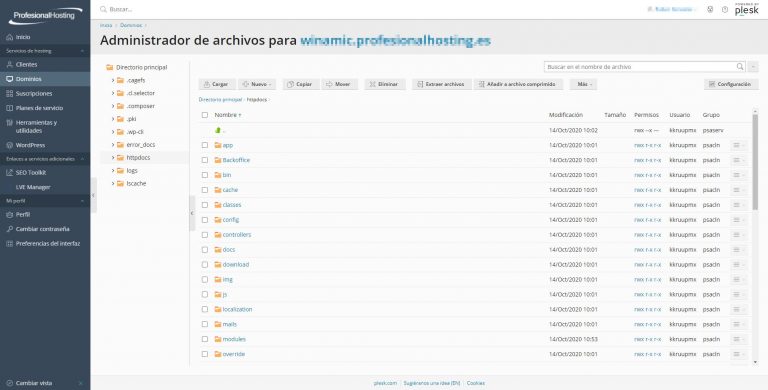
Task: Open Cambiar contraseña
Action: click(x=43, y=229)
